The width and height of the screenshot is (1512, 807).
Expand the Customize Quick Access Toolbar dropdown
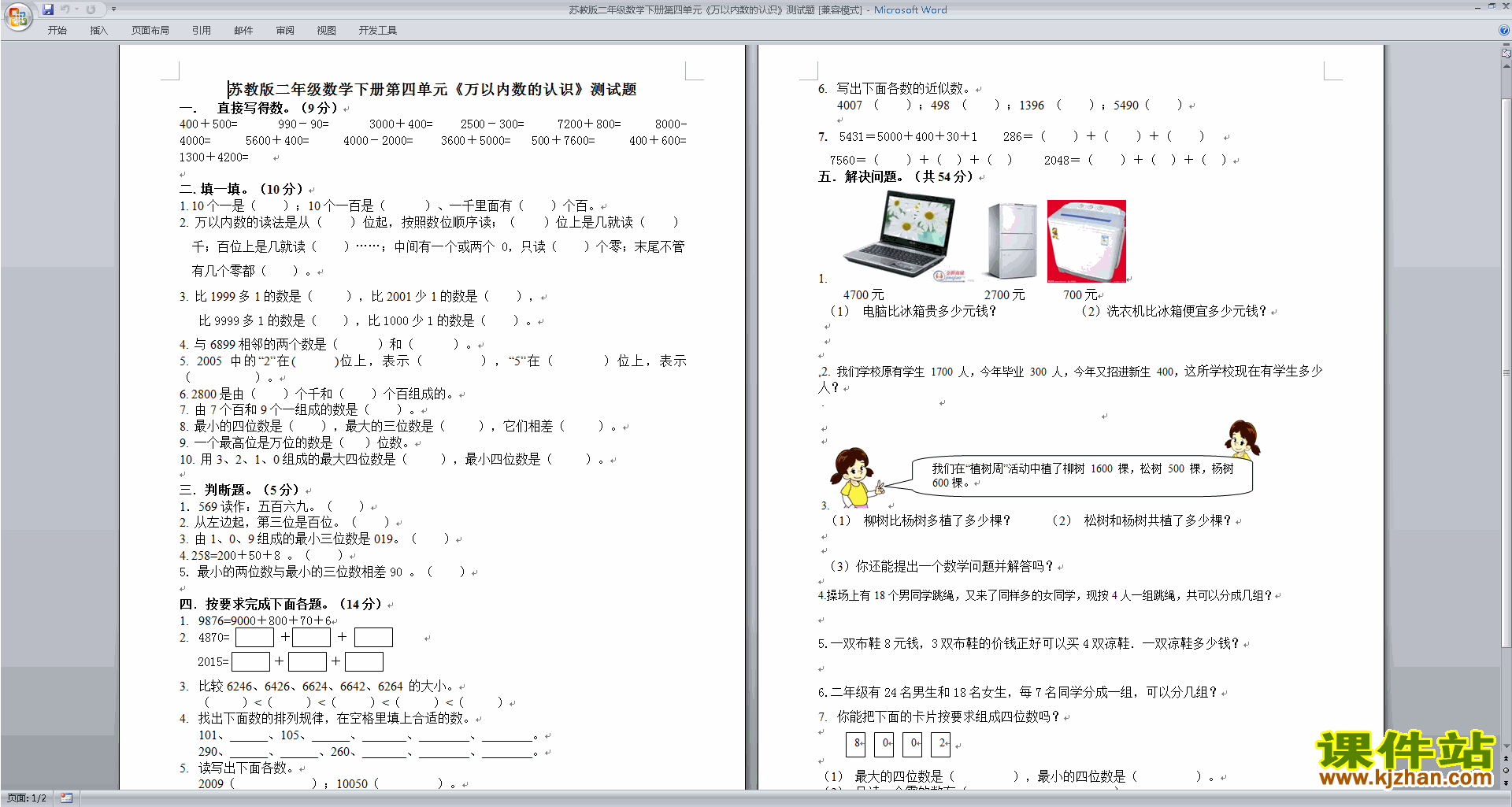113,9
